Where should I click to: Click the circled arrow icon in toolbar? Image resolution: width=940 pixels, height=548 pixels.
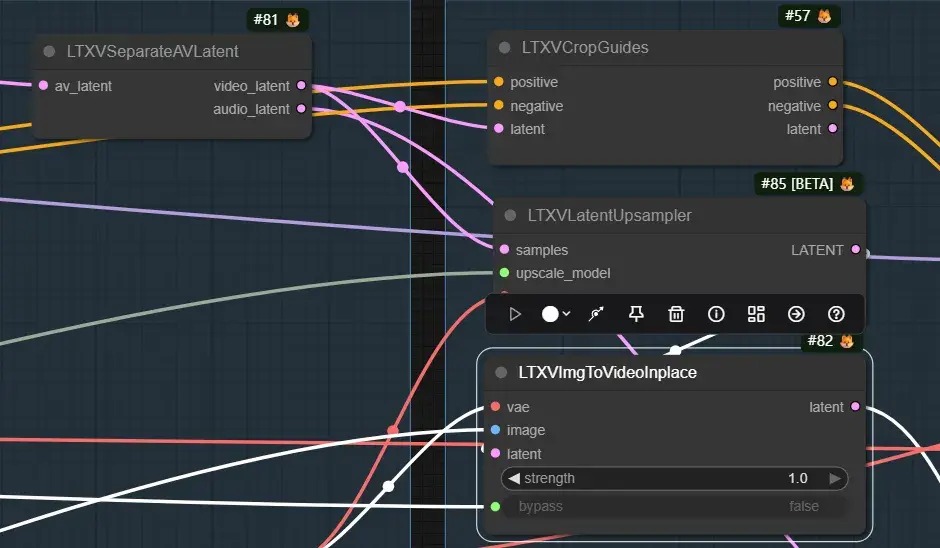(x=796, y=314)
